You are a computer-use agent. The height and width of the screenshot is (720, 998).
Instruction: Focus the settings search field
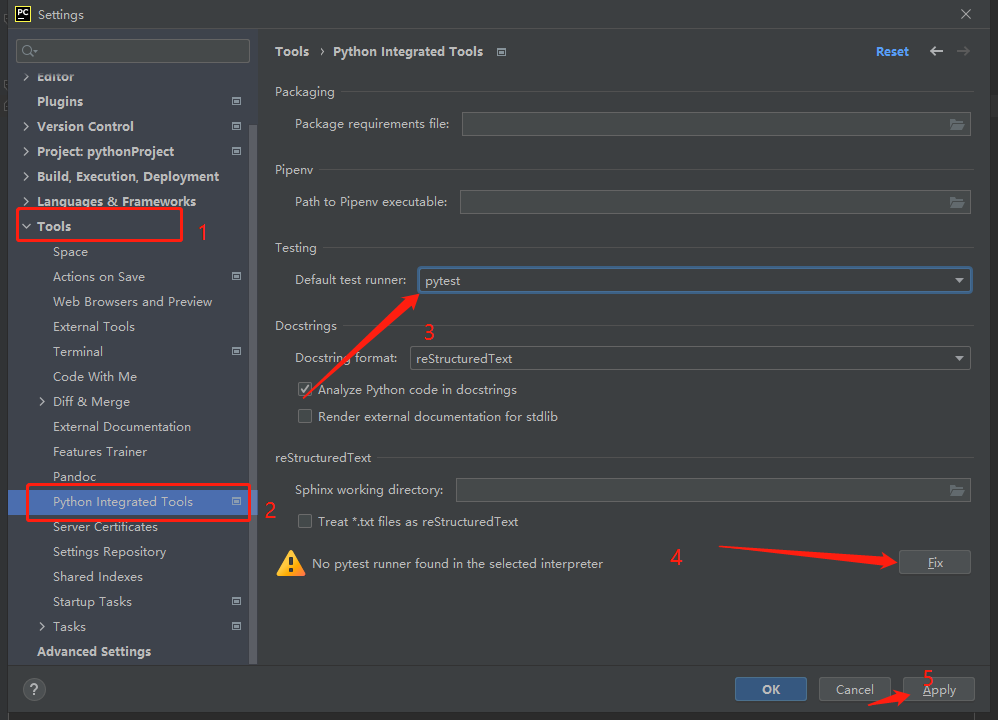[132, 51]
